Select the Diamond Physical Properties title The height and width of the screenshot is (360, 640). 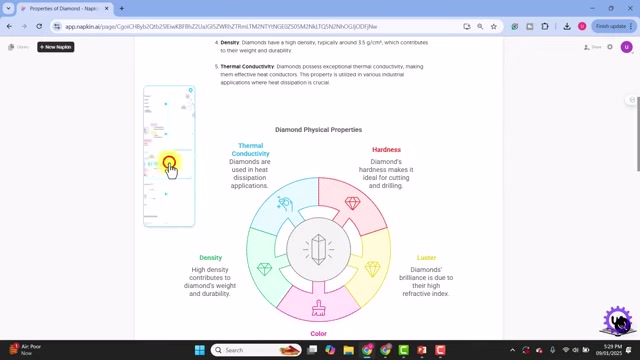[318, 130]
